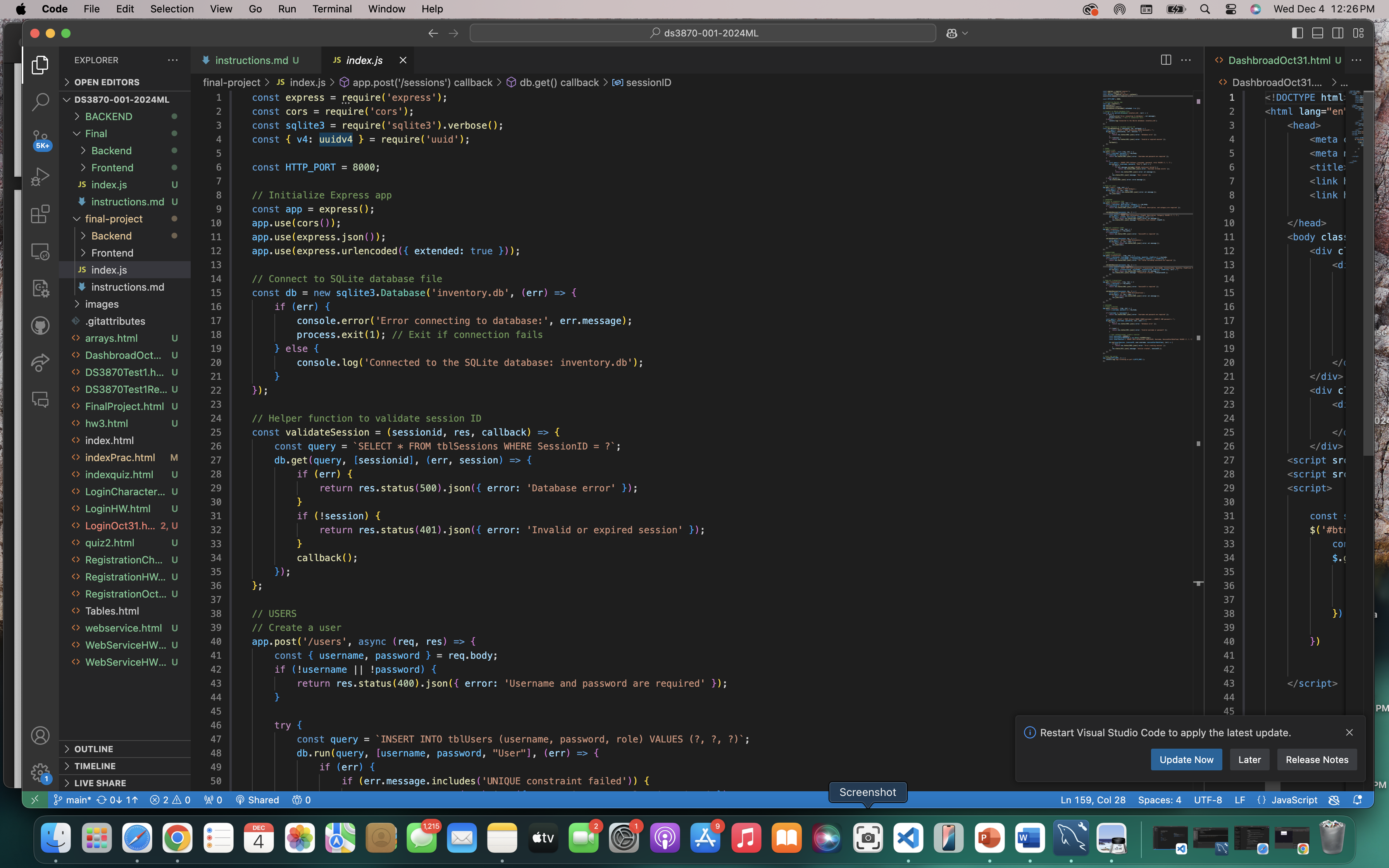Screen dimensions: 1389x868
Task: Open the GitHub view in activity bar
Action: coord(40,325)
